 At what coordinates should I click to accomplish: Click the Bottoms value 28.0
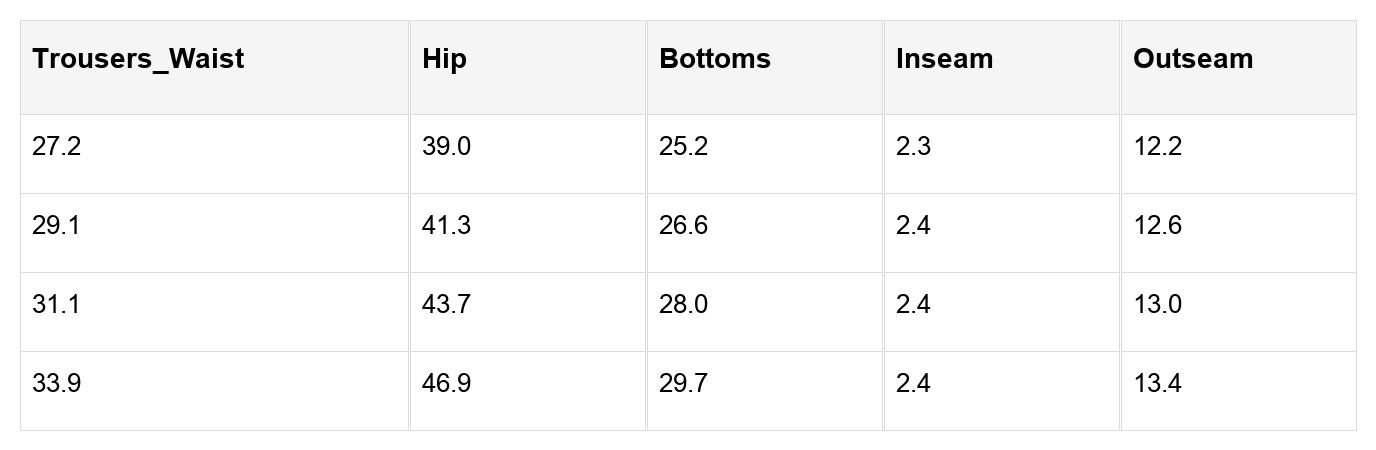coord(684,305)
